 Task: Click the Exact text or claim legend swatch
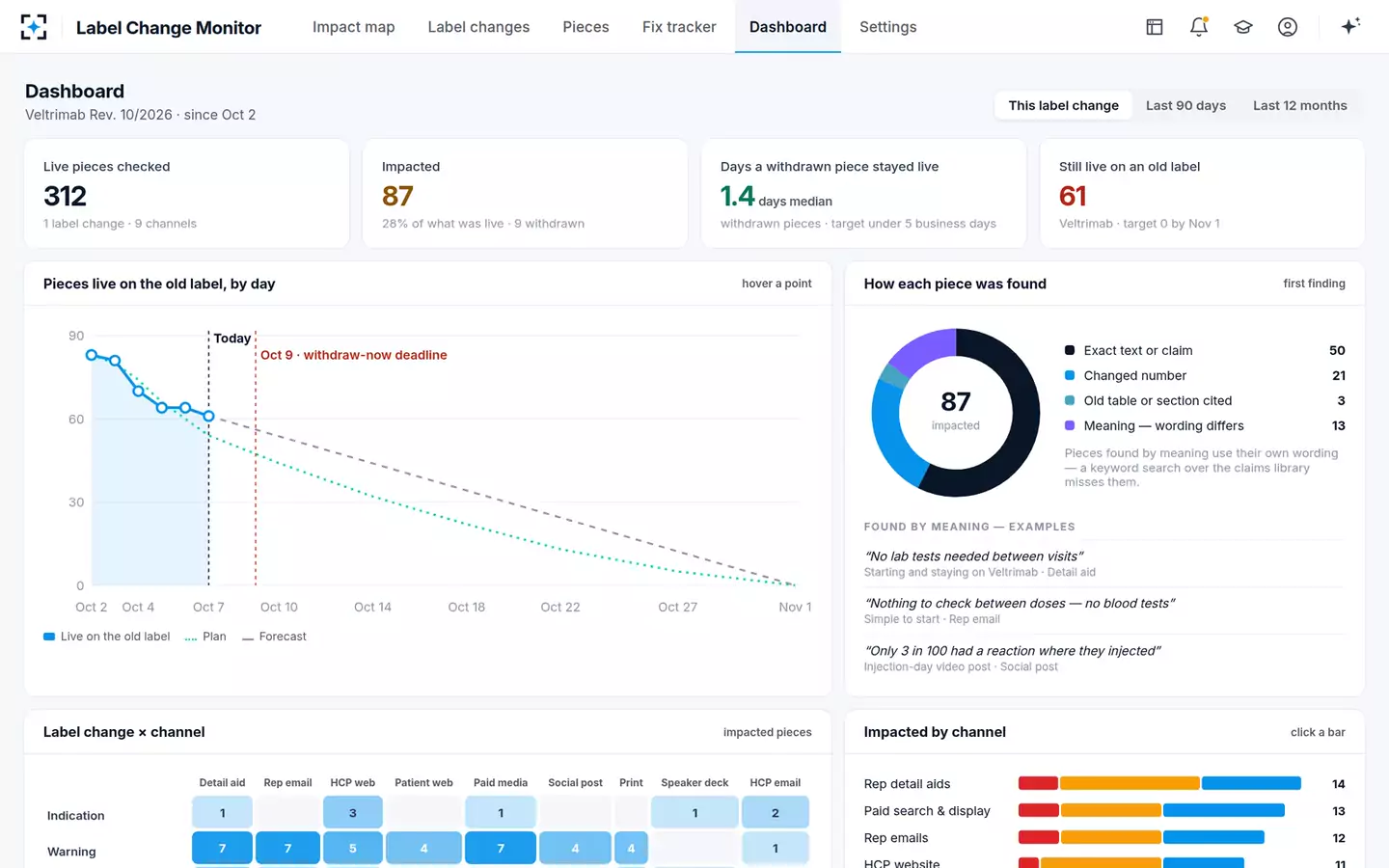coord(1070,350)
